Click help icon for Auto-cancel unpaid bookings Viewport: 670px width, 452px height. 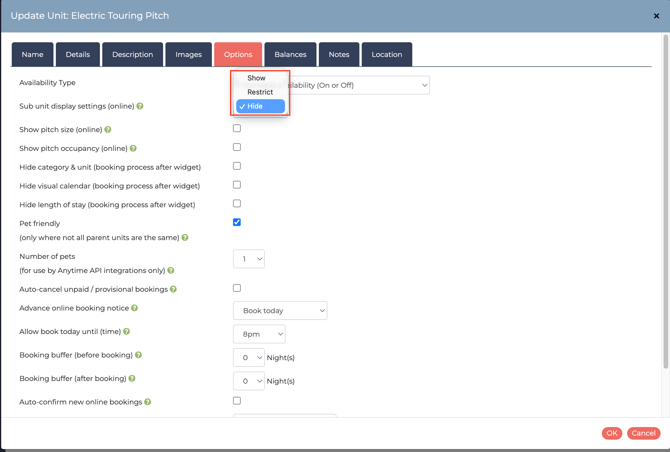[x=173, y=289]
